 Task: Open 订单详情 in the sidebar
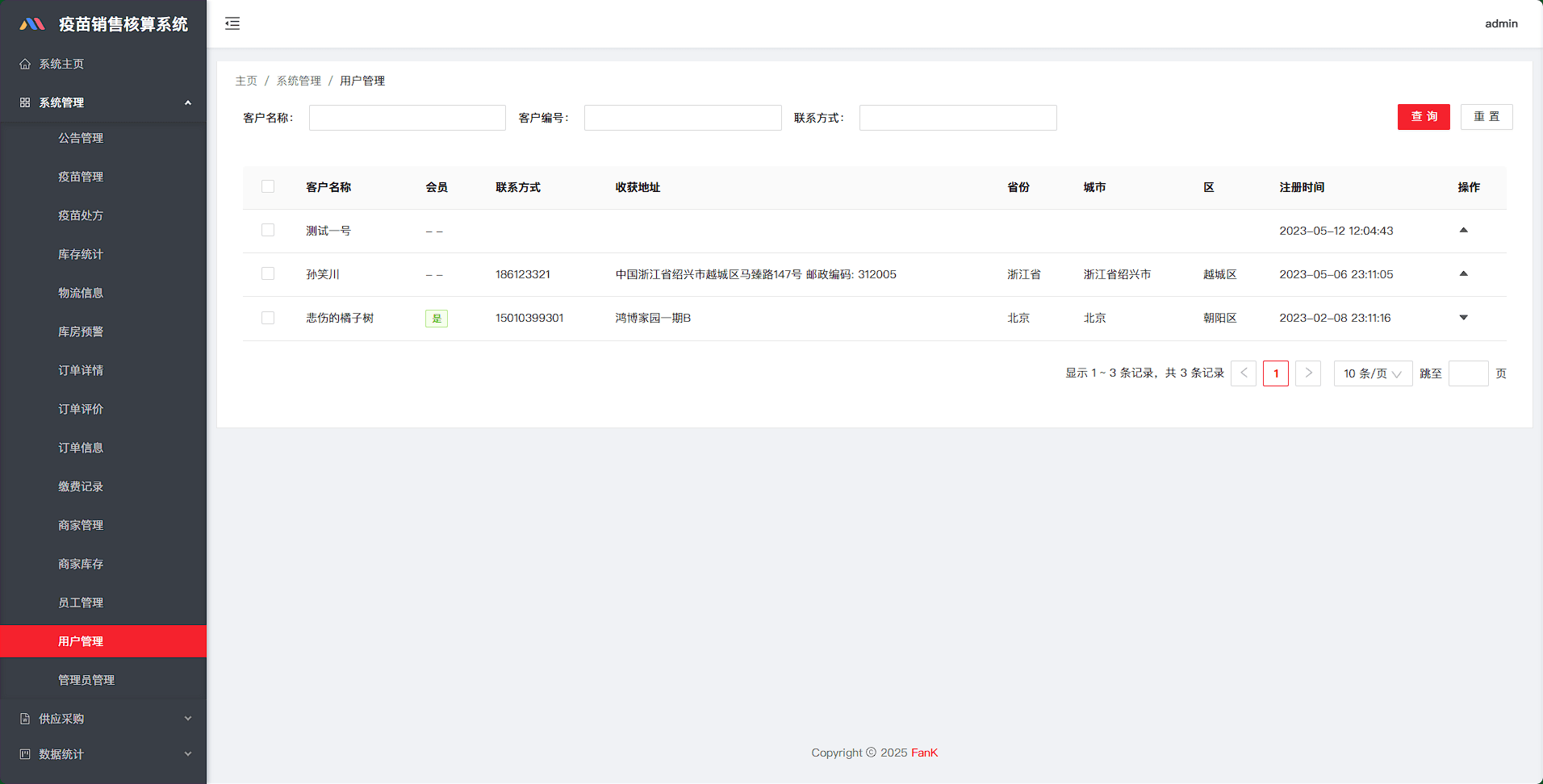[x=81, y=370]
